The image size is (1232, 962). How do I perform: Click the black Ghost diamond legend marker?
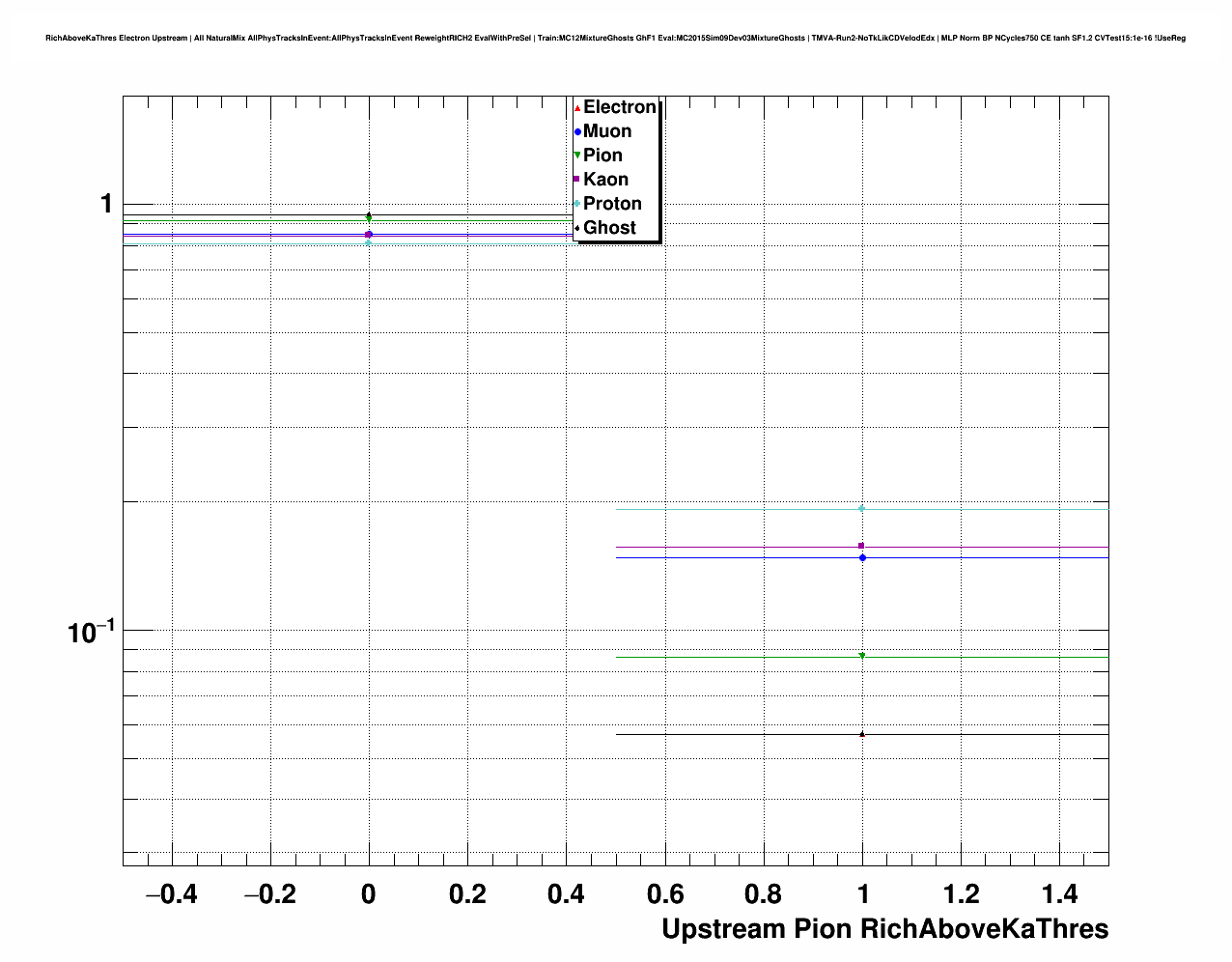[x=577, y=228]
